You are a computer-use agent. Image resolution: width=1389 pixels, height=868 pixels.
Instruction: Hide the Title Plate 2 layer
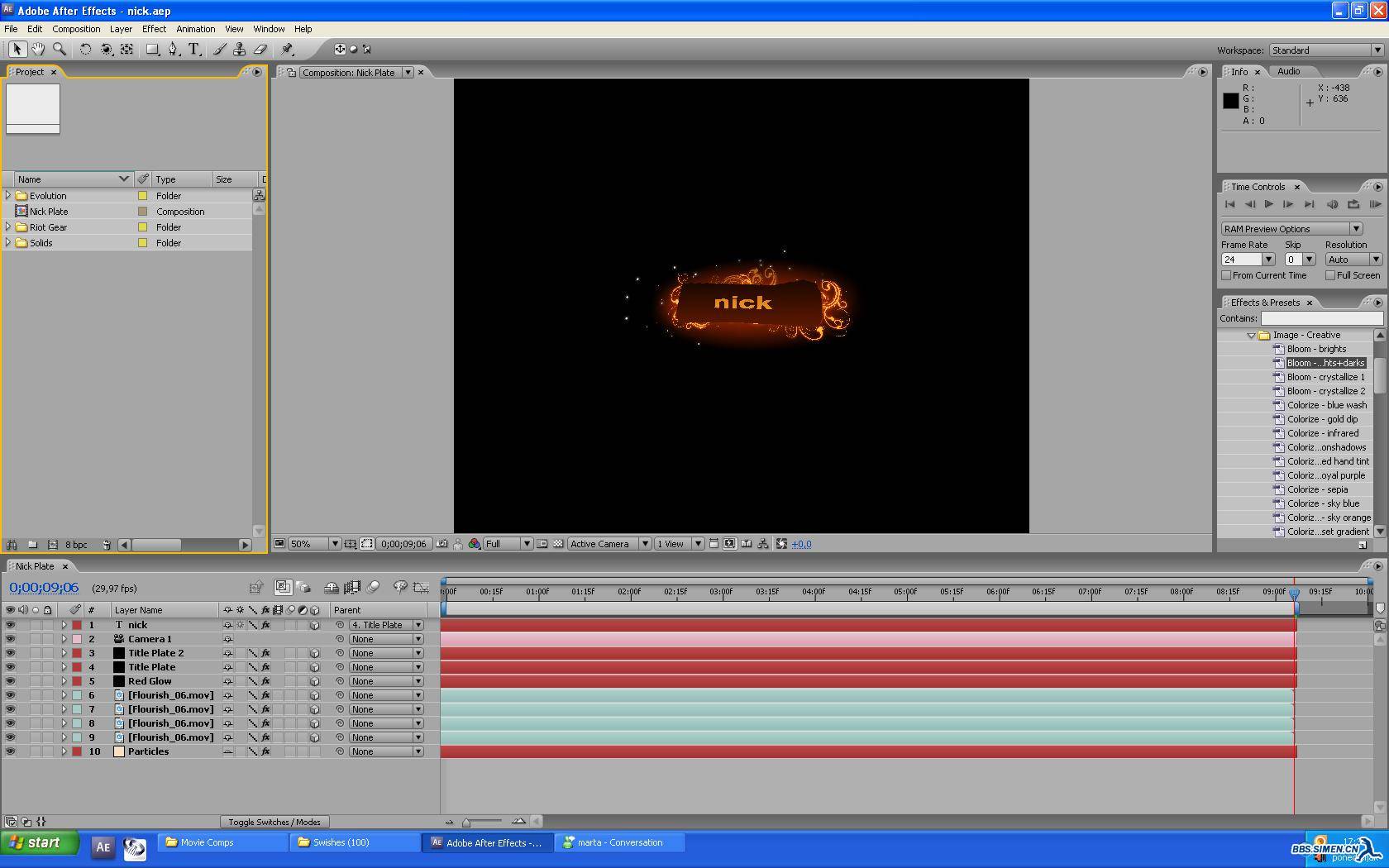[10, 653]
